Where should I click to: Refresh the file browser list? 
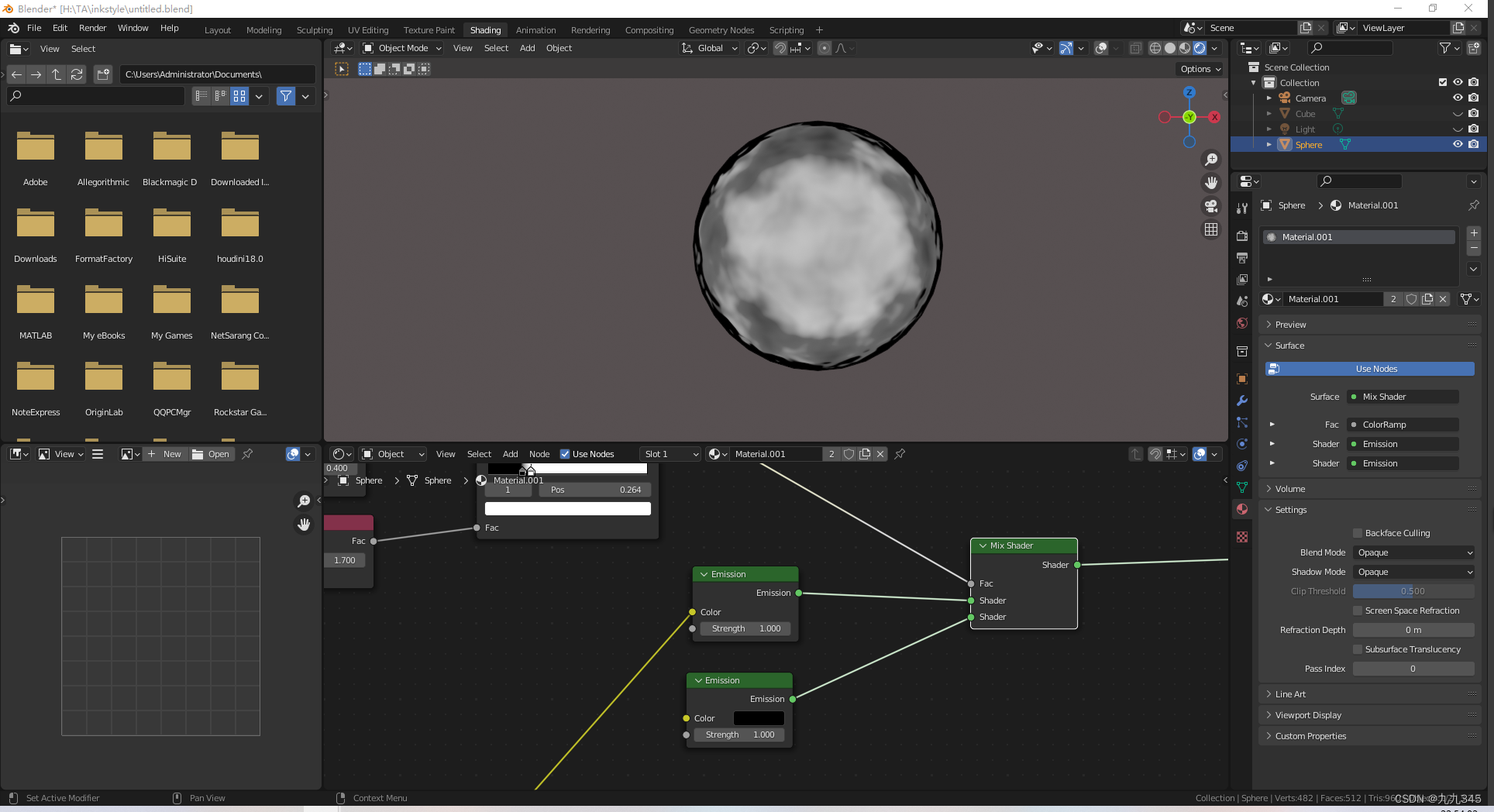point(77,74)
